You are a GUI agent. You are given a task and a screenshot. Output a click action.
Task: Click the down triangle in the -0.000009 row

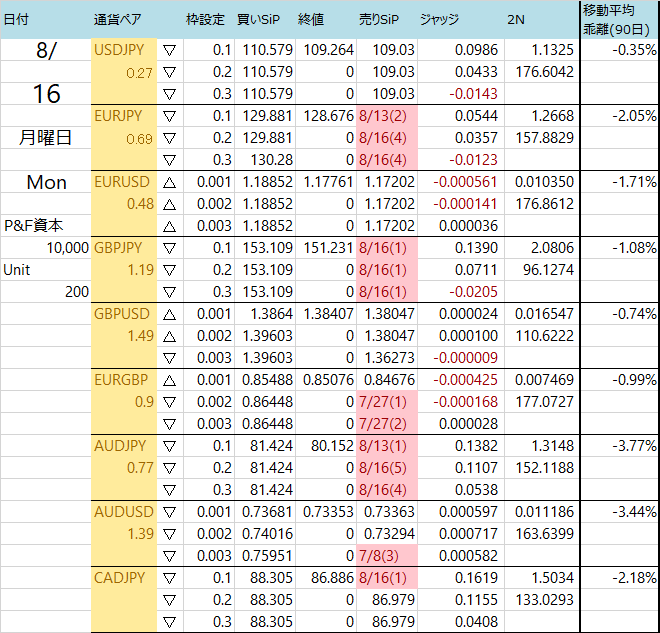coord(169,358)
